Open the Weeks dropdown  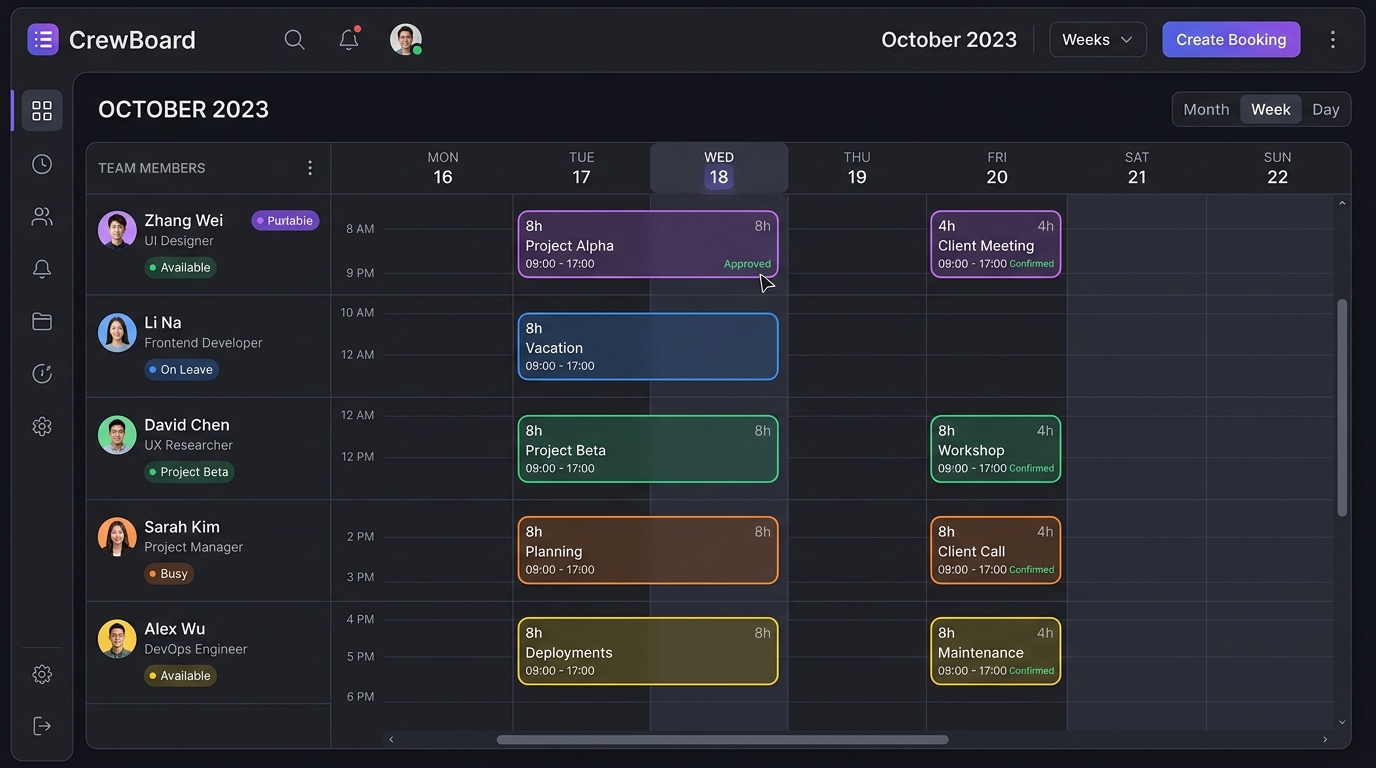[1097, 40]
